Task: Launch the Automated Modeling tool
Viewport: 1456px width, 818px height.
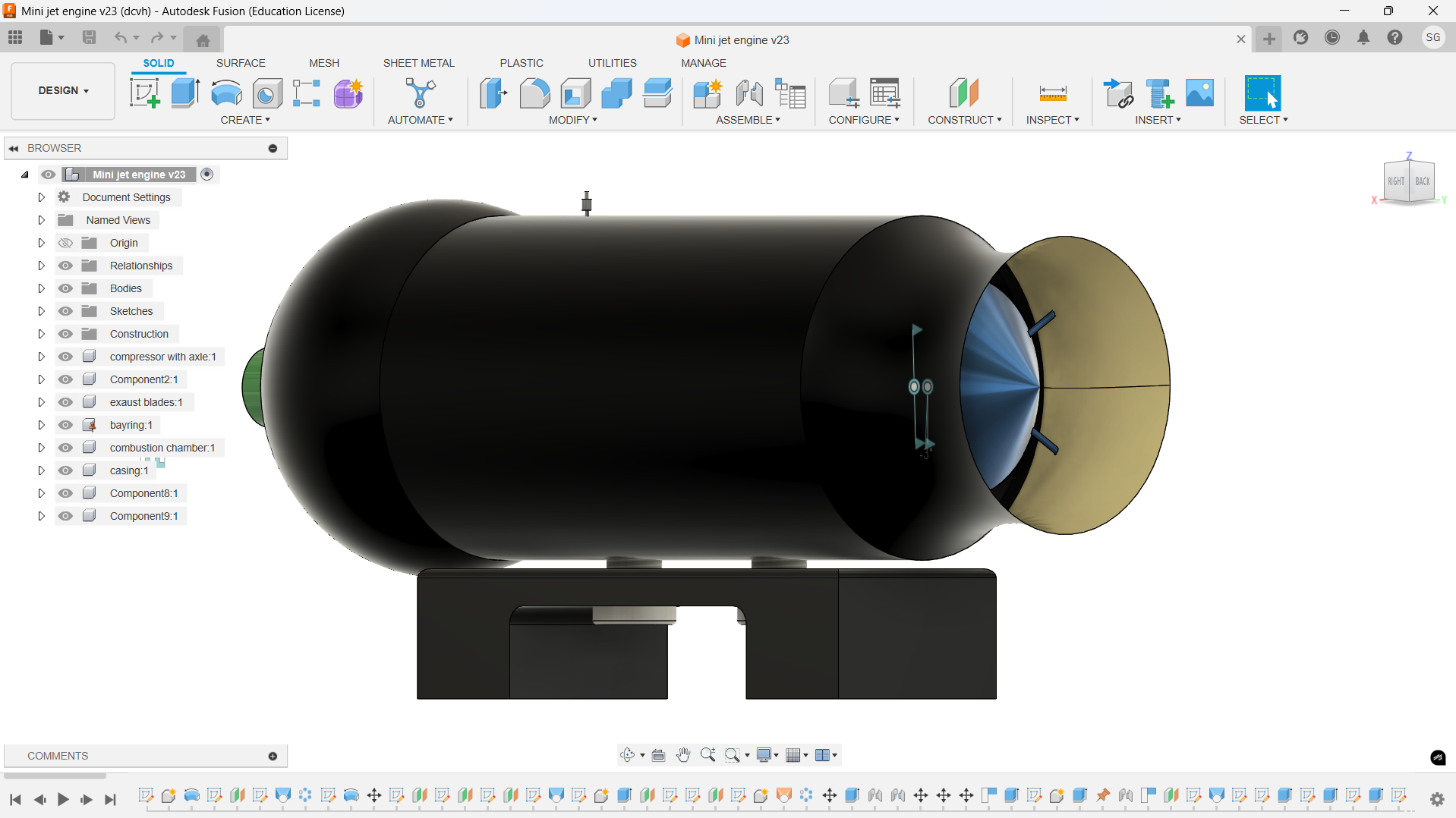Action: coord(420,93)
